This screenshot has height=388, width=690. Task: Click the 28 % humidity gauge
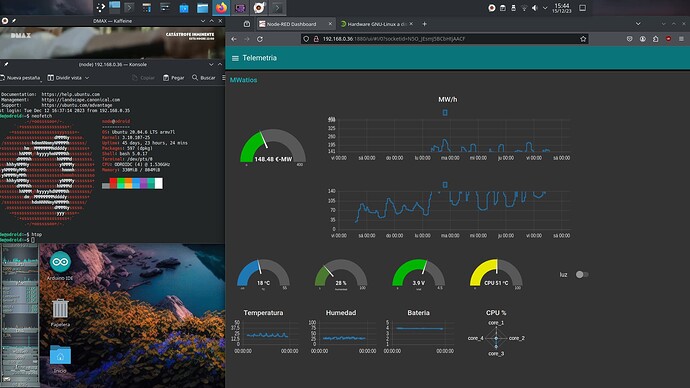click(x=341, y=275)
